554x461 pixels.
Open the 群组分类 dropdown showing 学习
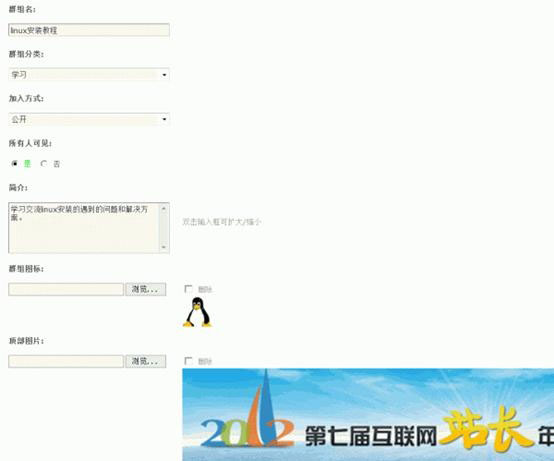pos(89,75)
